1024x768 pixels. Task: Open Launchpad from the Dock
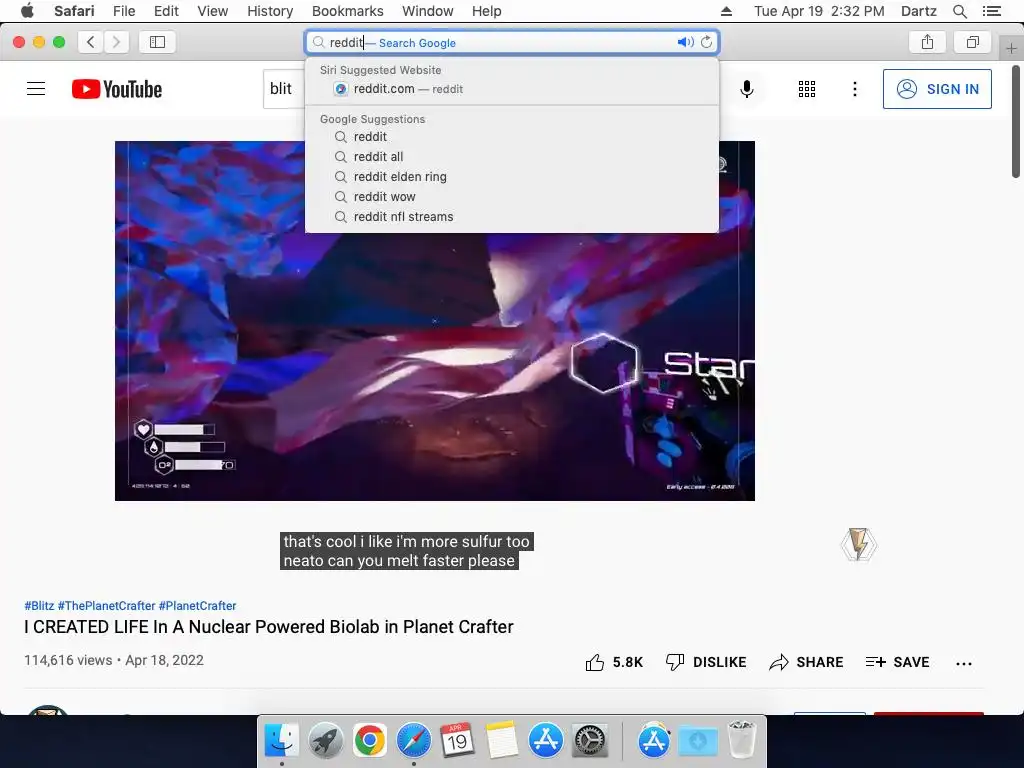coord(325,740)
